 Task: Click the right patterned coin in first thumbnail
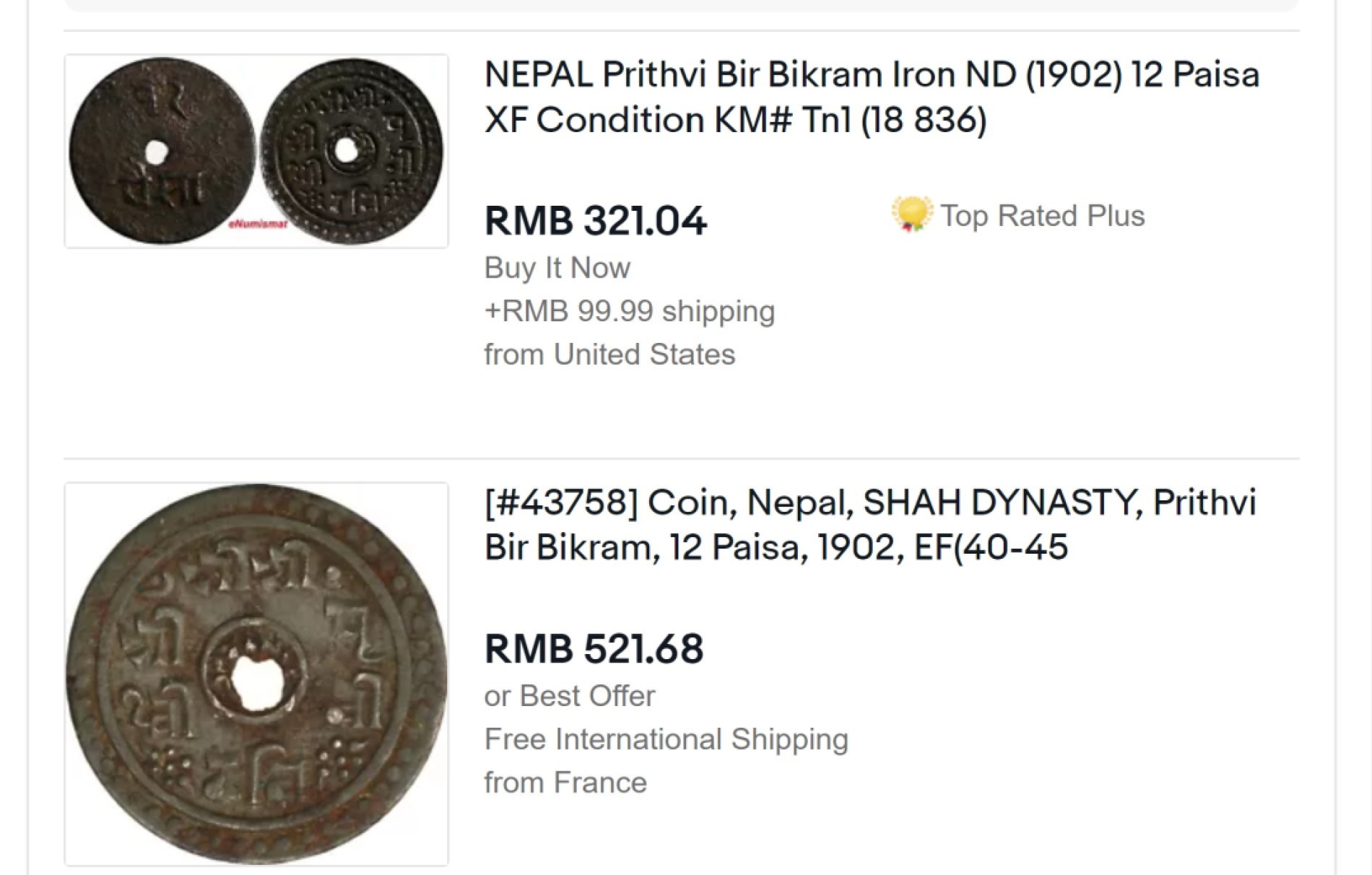[x=351, y=151]
